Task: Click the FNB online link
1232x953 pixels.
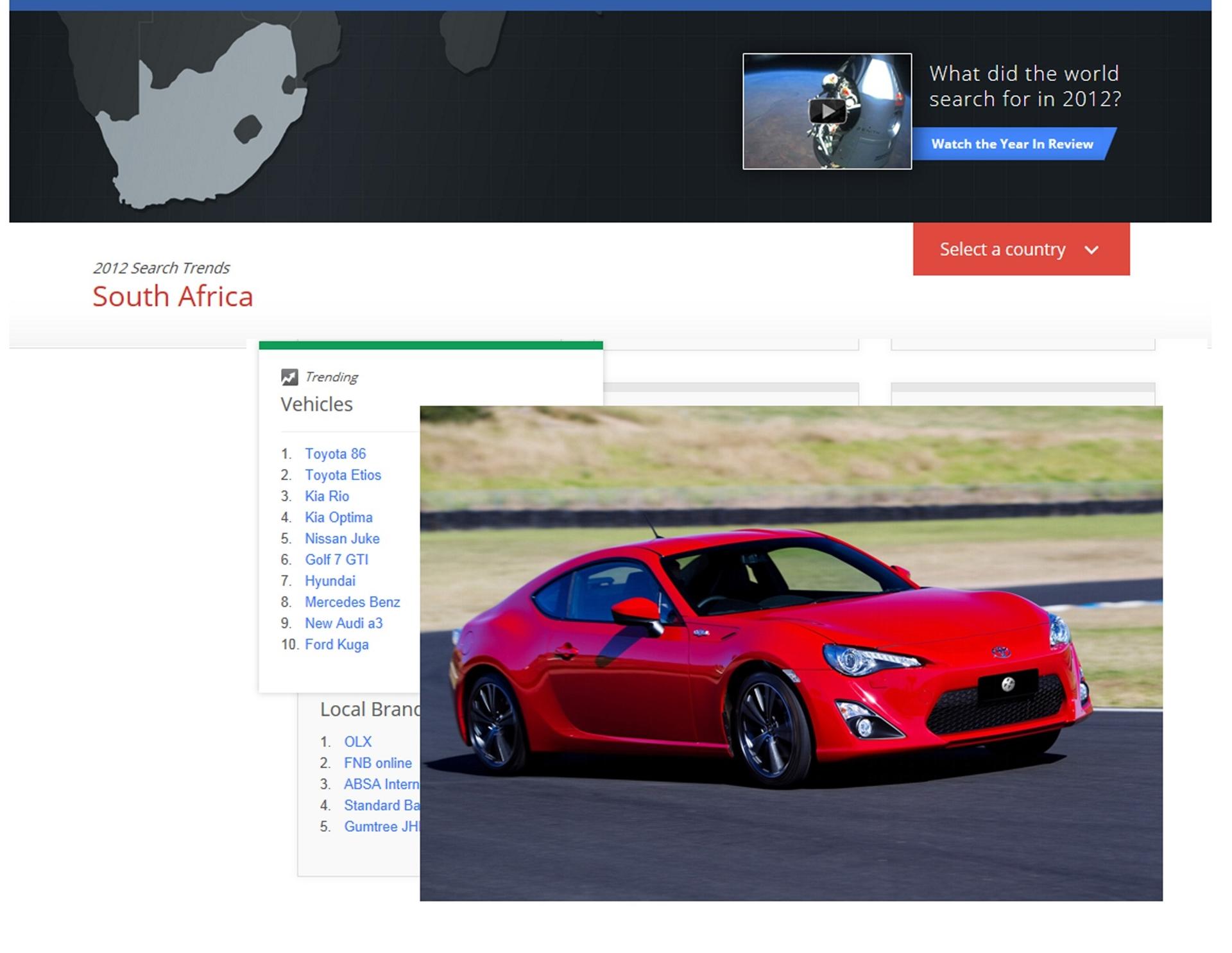Action: point(377,763)
